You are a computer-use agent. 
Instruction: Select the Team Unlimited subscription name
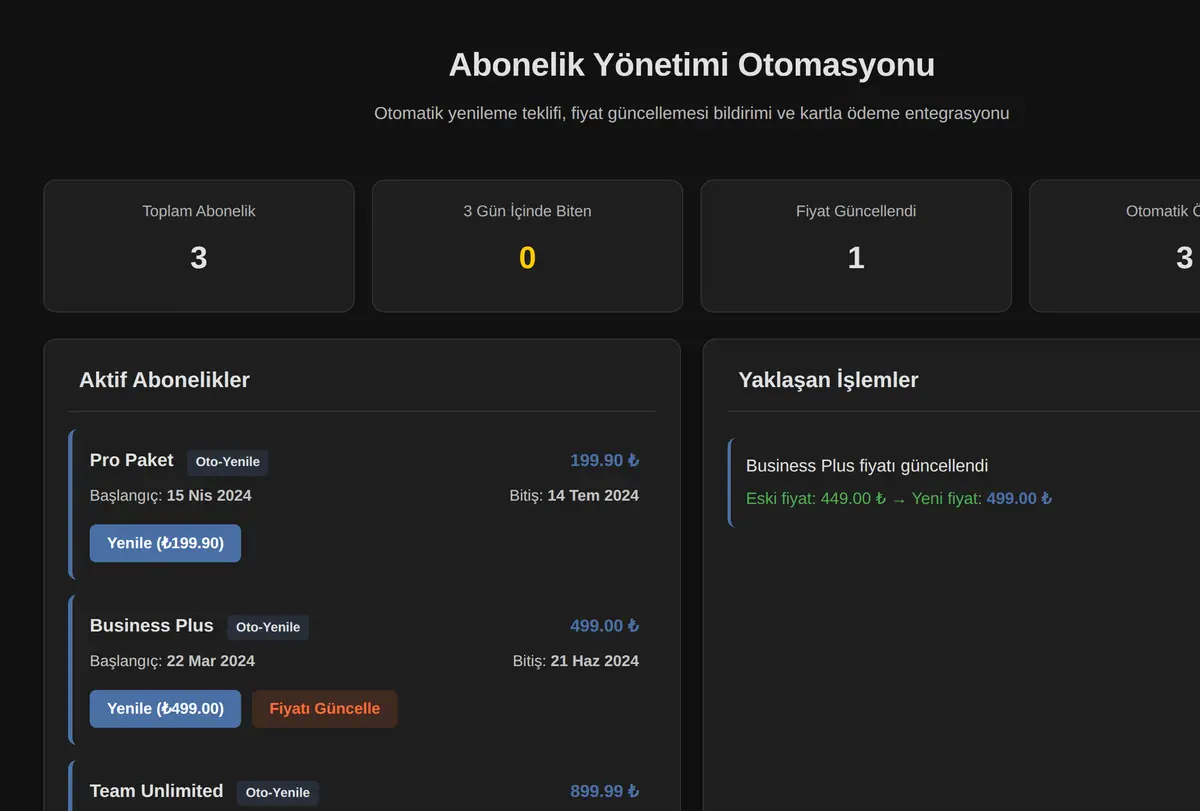156,790
